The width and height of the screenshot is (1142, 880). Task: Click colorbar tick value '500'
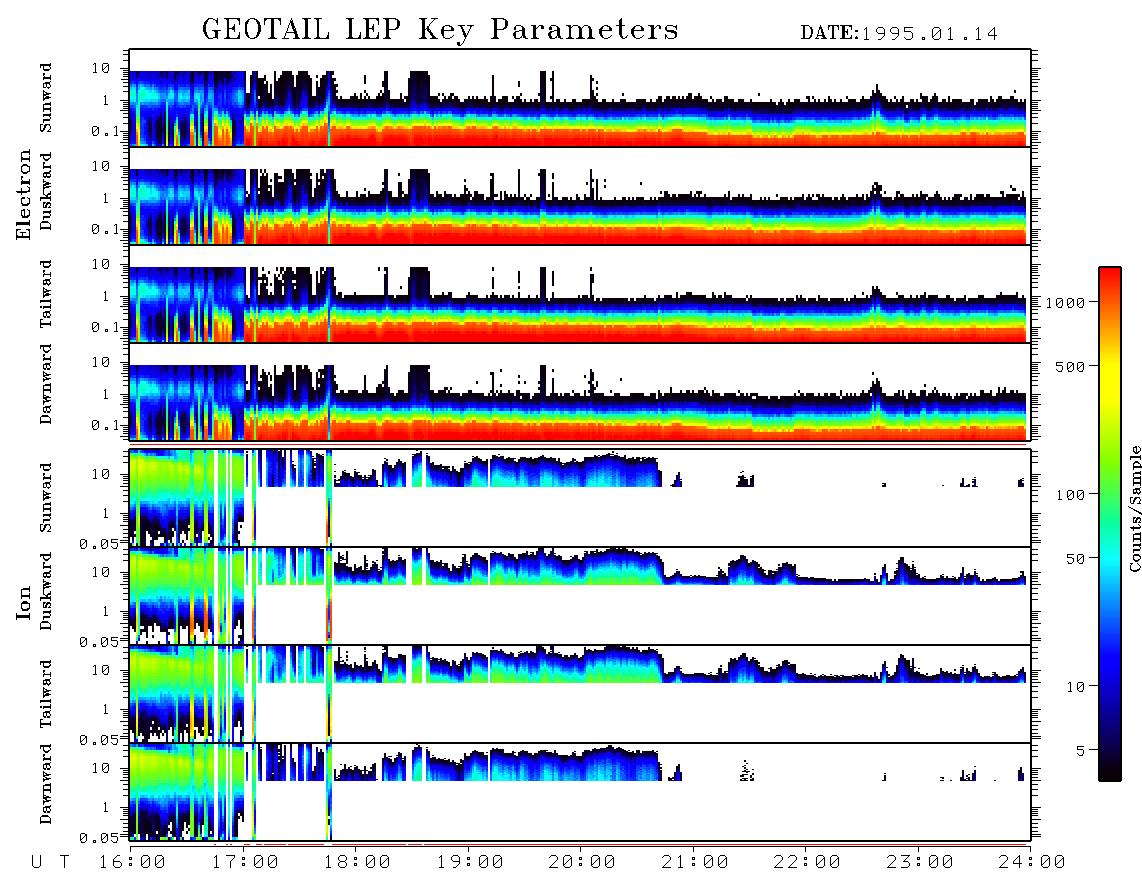[1070, 366]
